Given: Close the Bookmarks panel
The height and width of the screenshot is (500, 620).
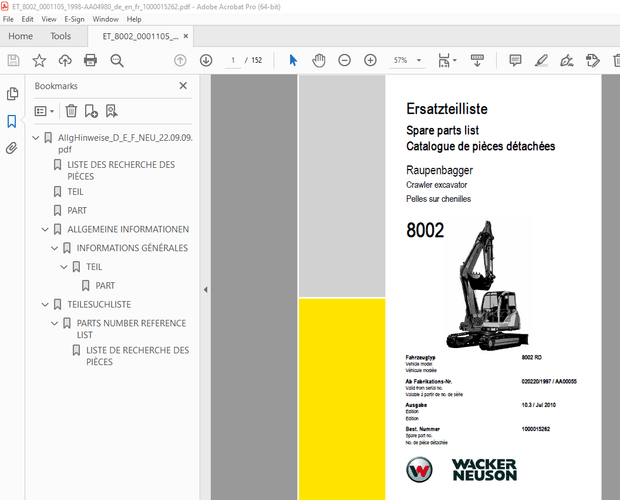Looking at the screenshot, I should click(x=183, y=86).
